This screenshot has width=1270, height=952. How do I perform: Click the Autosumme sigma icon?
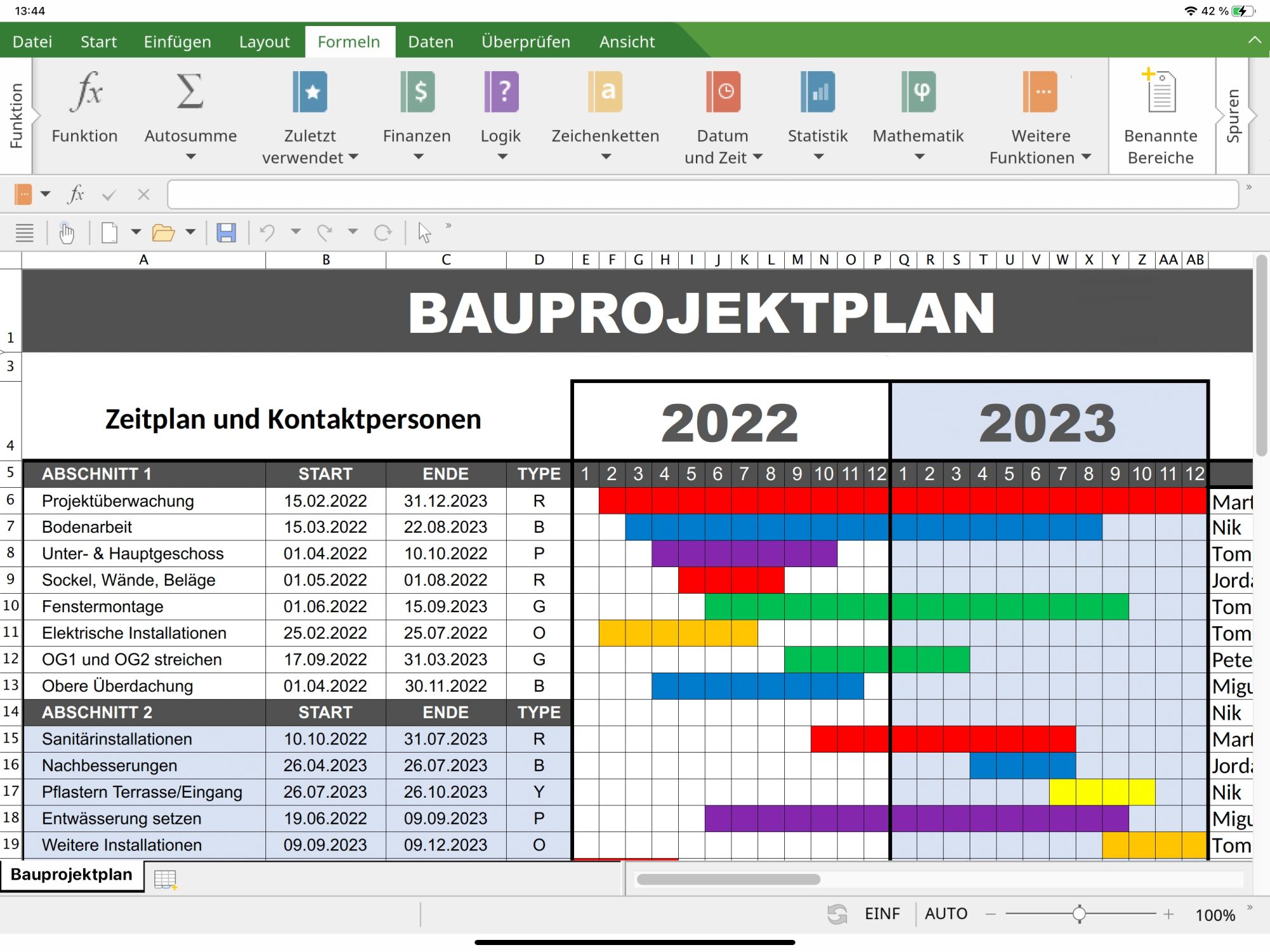pyautogui.click(x=190, y=91)
